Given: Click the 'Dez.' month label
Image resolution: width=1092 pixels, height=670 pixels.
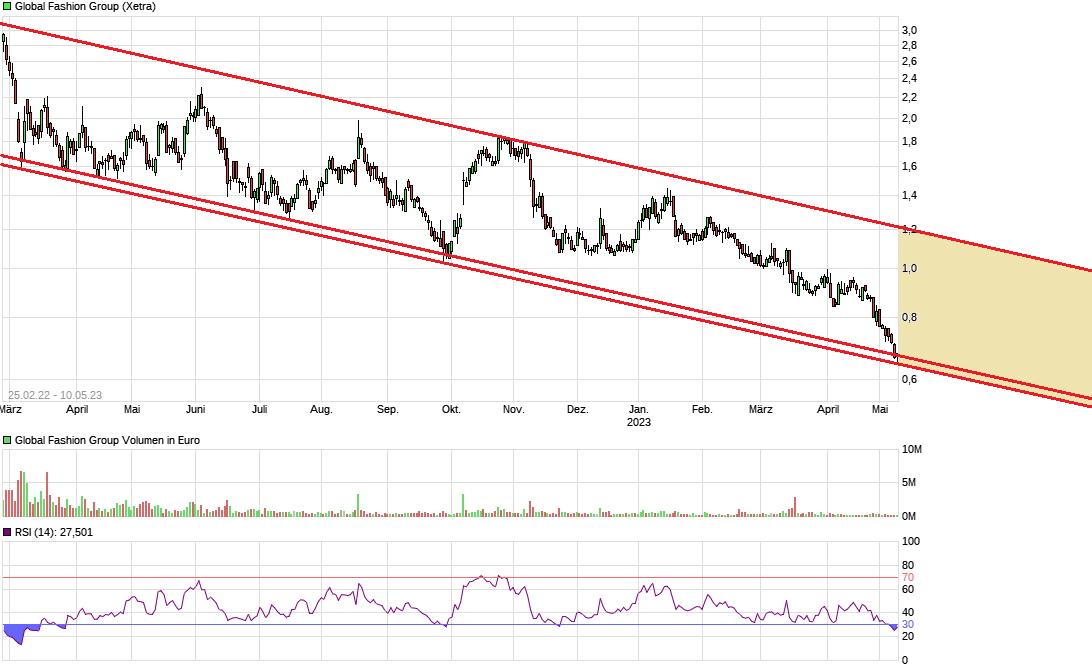Looking at the screenshot, I should (577, 410).
